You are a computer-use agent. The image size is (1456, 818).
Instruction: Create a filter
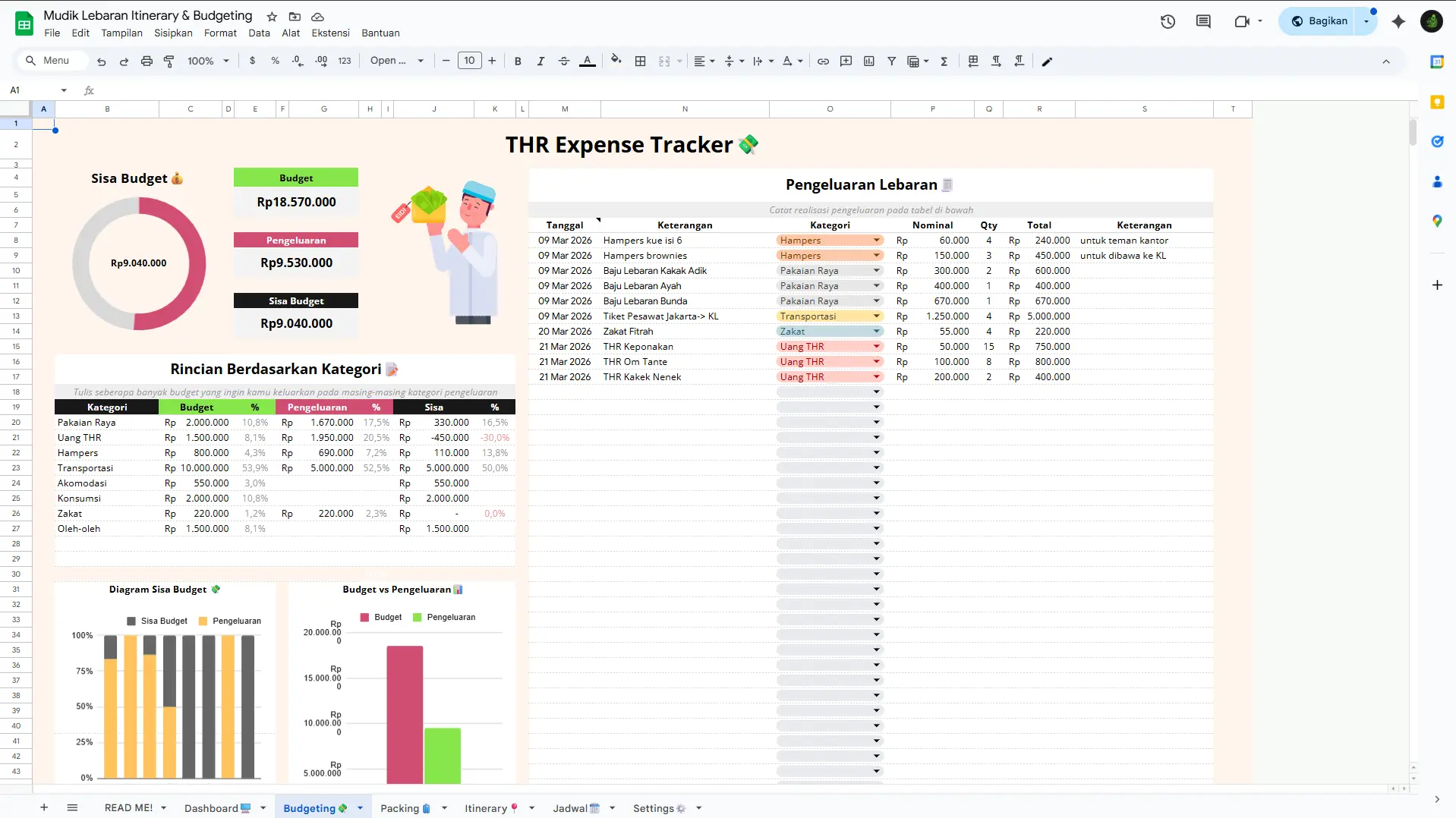click(x=892, y=61)
